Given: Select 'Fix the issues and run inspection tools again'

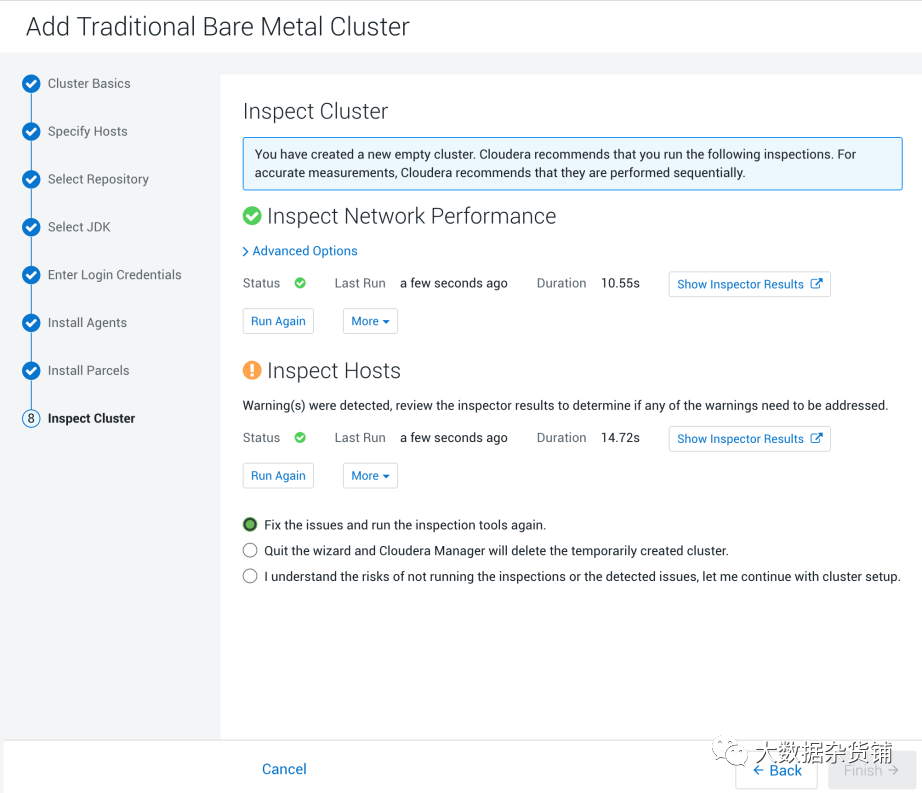Looking at the screenshot, I should [250, 524].
